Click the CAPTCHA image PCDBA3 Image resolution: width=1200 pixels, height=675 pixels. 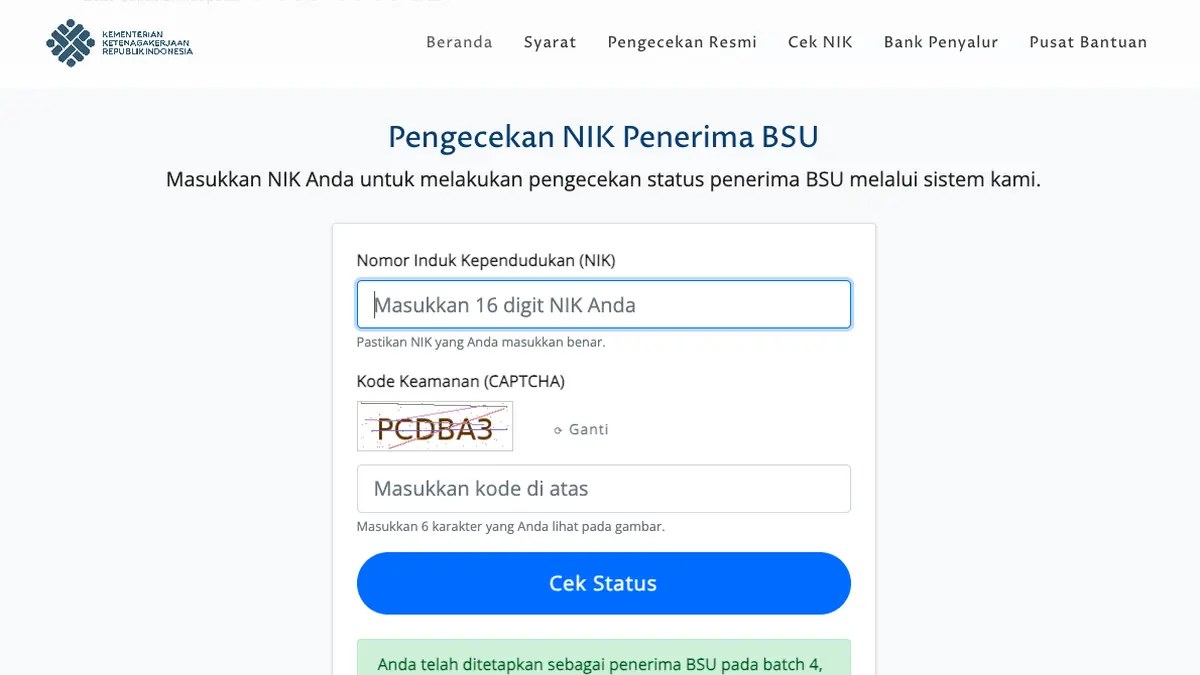point(435,426)
